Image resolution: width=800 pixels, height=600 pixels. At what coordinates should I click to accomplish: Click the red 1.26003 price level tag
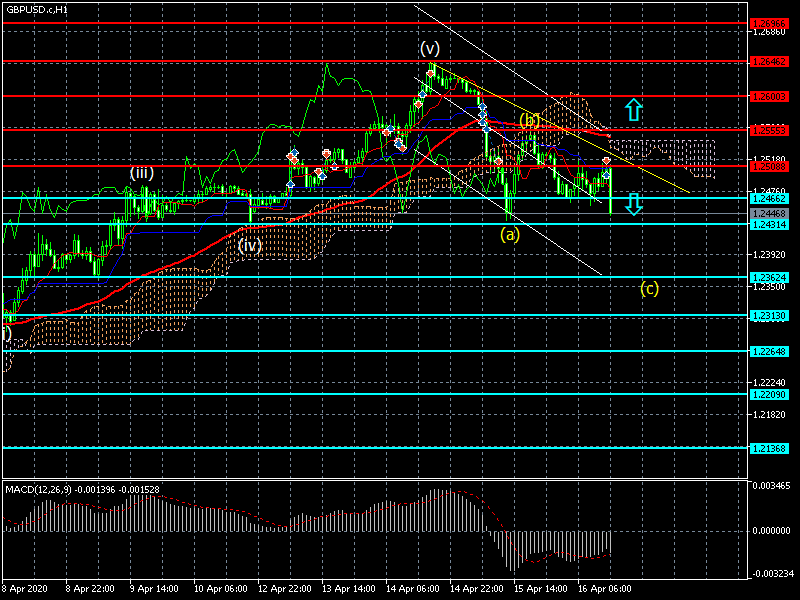(x=769, y=96)
